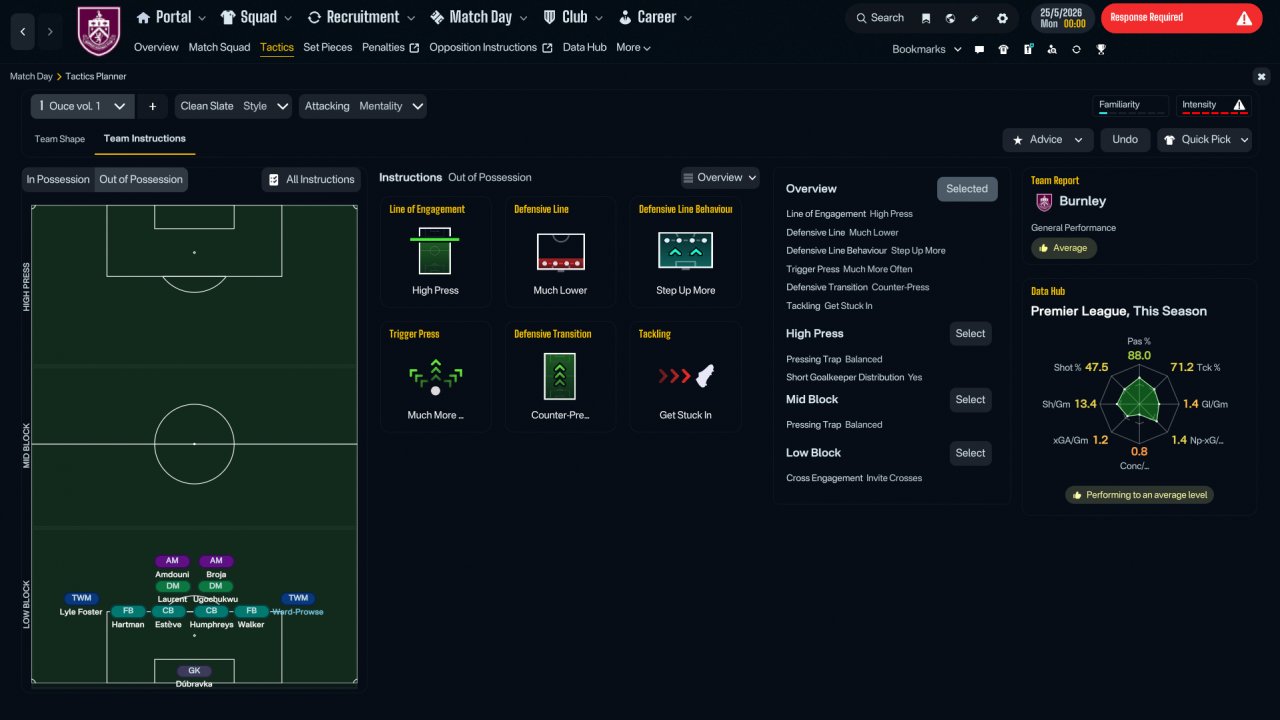This screenshot has height=720, width=1280.
Task: Expand the More menu in the sub-navigation
Action: [633, 47]
